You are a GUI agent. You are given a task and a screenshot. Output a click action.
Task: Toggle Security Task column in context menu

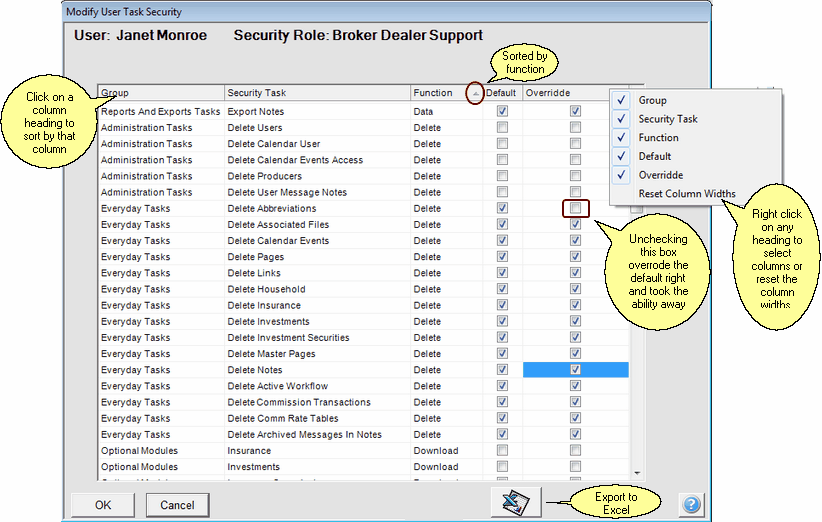[x=695, y=119]
